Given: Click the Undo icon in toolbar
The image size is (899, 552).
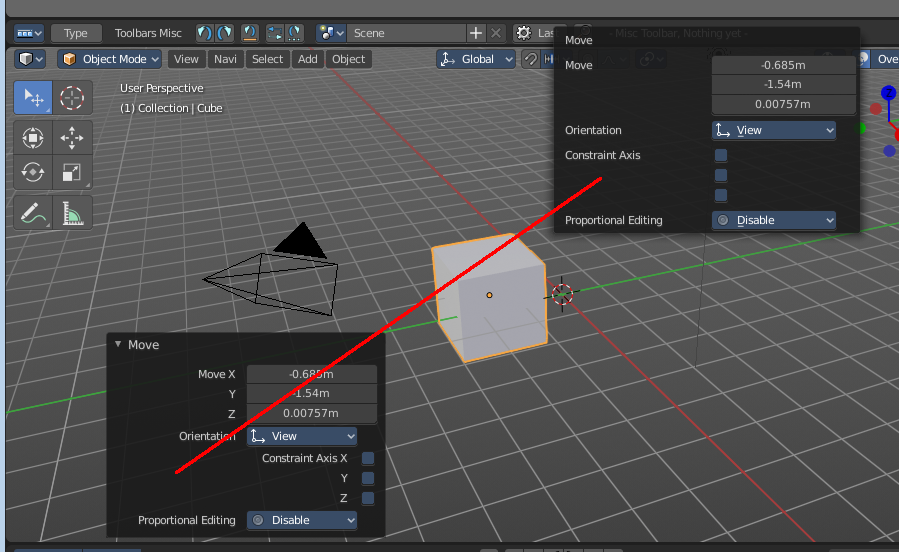Looking at the screenshot, I should click(x=204, y=33).
